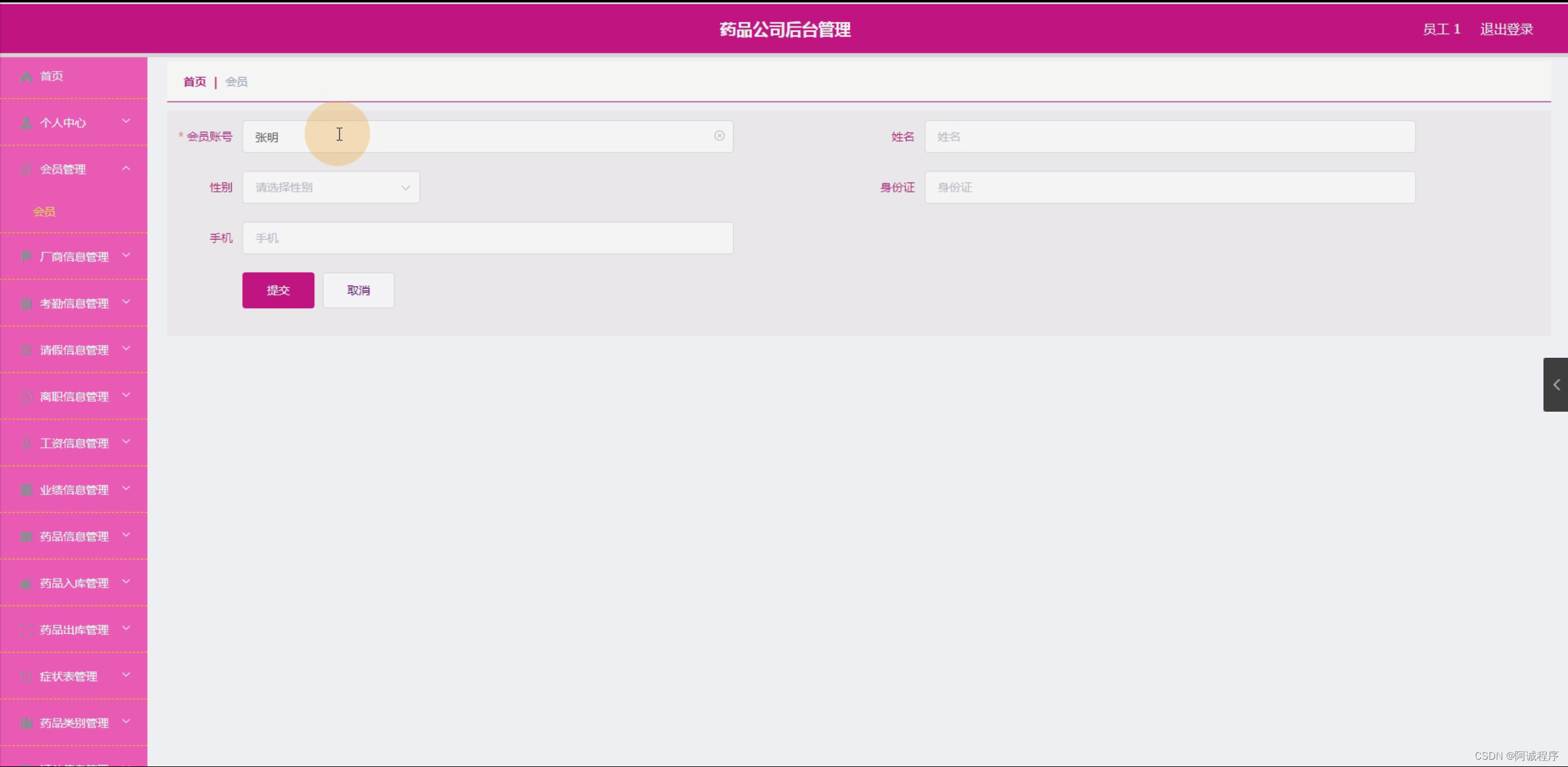Screen dimensions: 1568x767
Task: Click the 考勤信息管理 calendar icon
Action: click(x=26, y=303)
